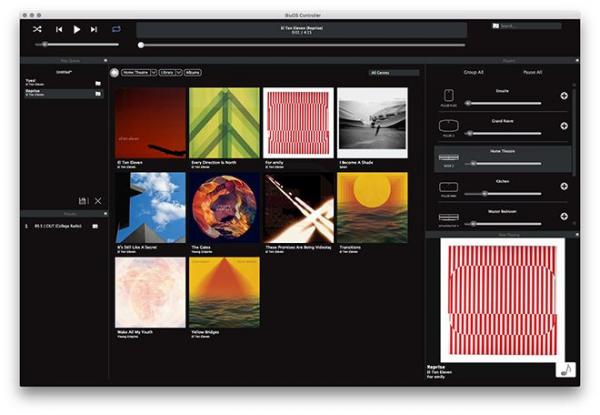The width and height of the screenshot is (600, 415).
Task: Add the Grand Room player to a group
Action: 564,126
